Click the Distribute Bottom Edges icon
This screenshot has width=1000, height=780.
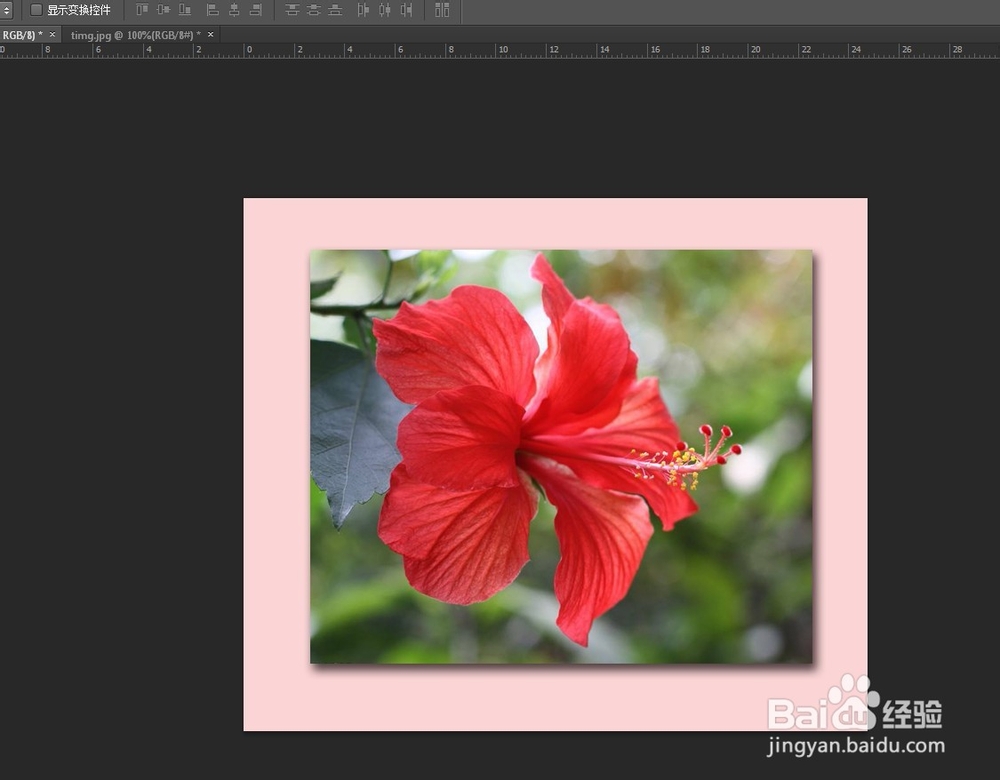coord(335,10)
